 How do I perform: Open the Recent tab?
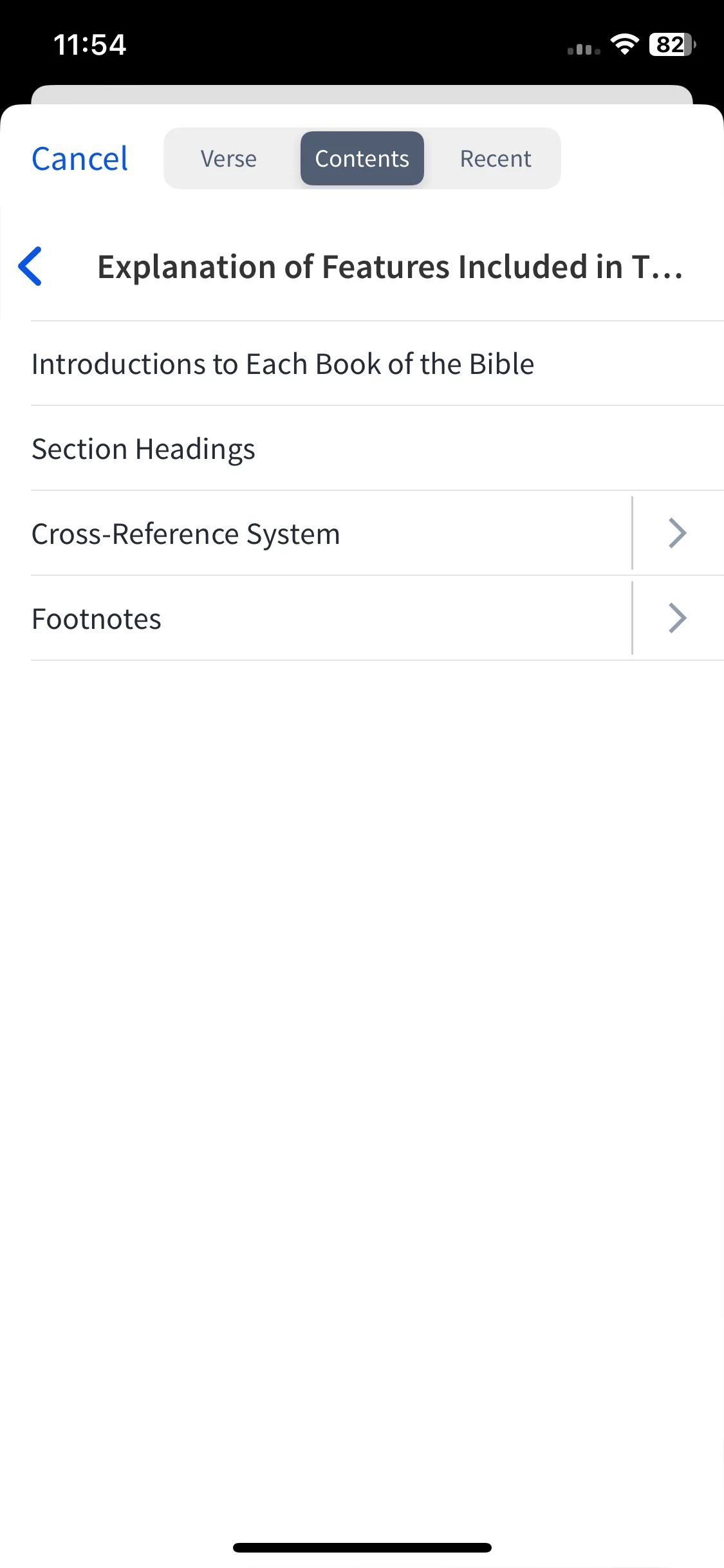[x=496, y=158]
